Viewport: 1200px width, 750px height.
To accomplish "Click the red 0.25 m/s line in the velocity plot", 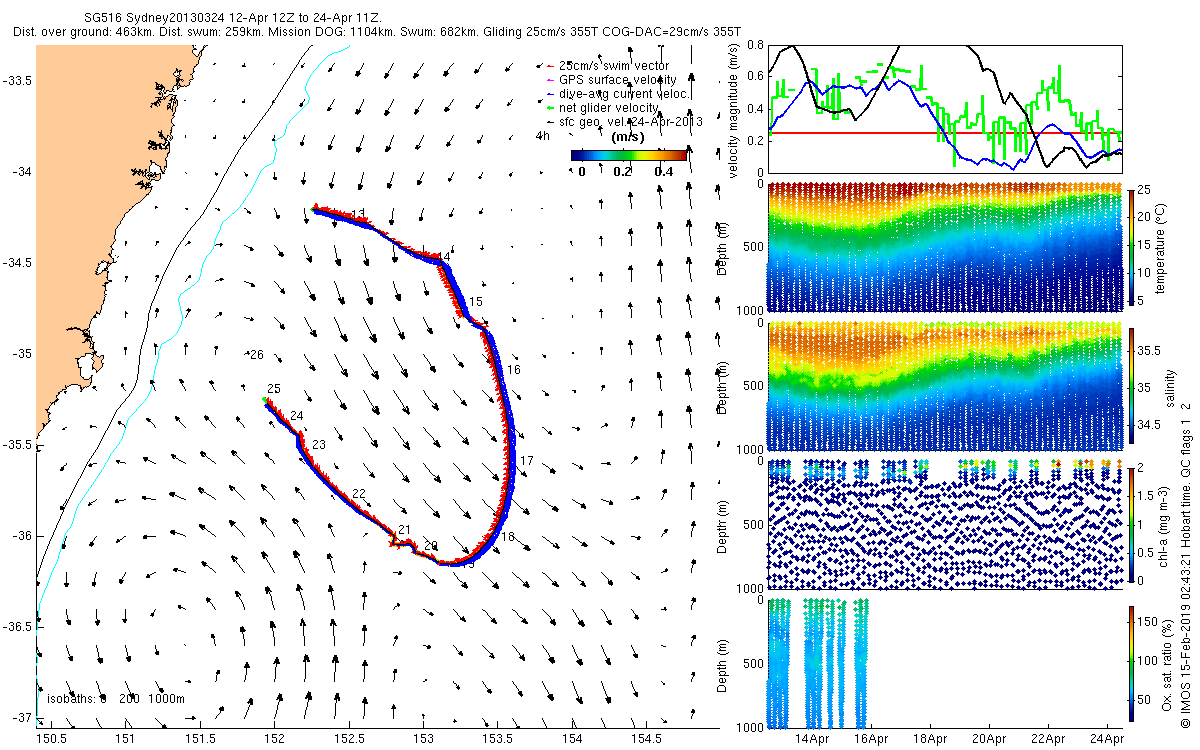I will click(944, 132).
